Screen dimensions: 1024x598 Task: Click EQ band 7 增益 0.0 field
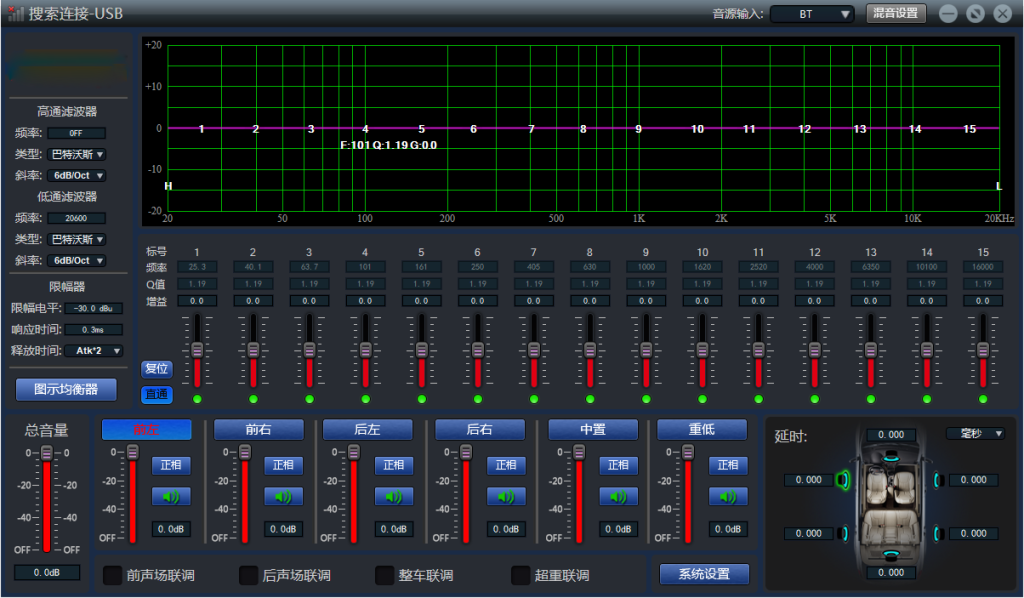tap(534, 301)
